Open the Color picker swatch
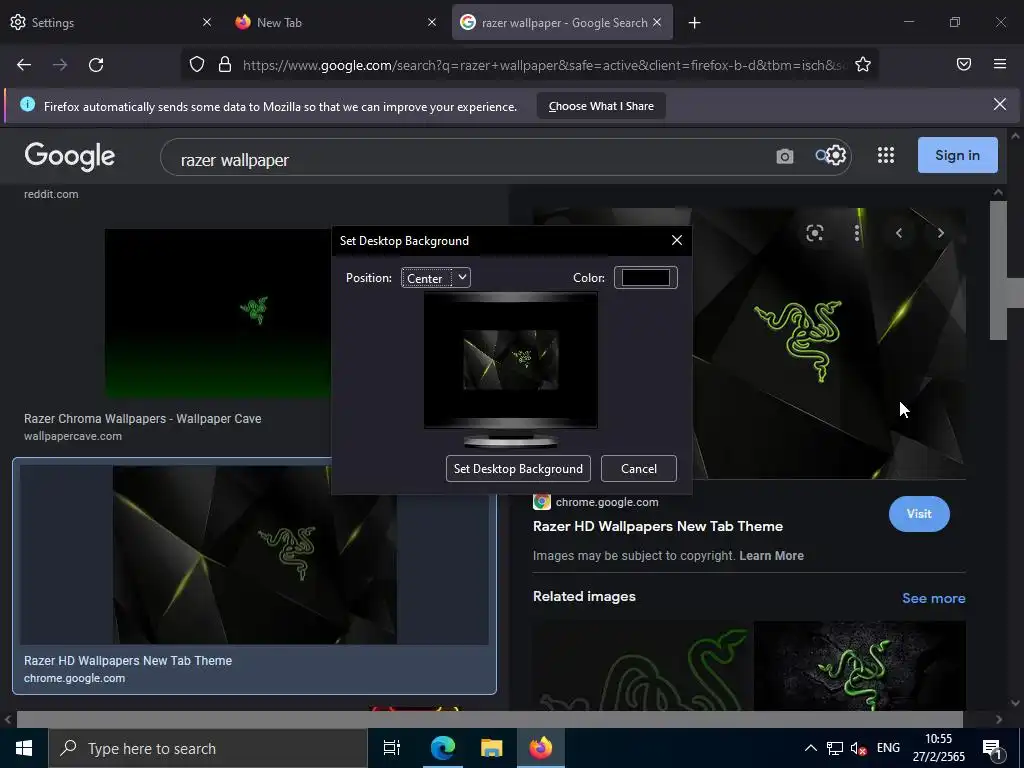Viewport: 1024px width, 768px height. tap(645, 278)
